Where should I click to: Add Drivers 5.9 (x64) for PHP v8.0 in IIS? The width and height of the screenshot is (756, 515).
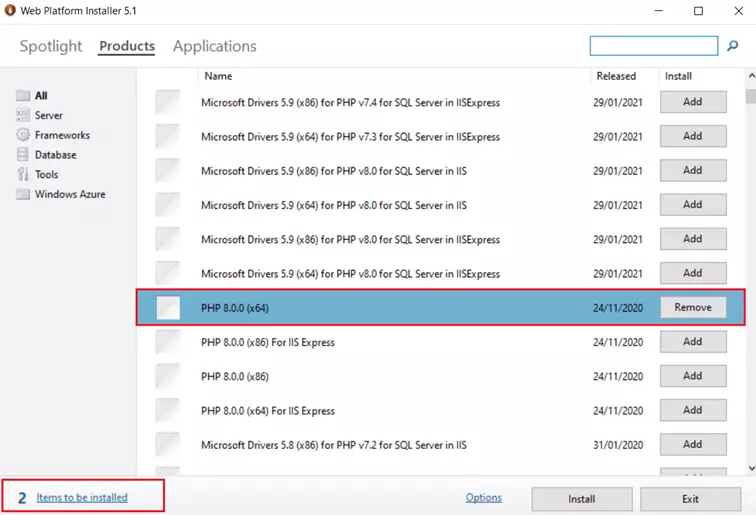point(693,204)
